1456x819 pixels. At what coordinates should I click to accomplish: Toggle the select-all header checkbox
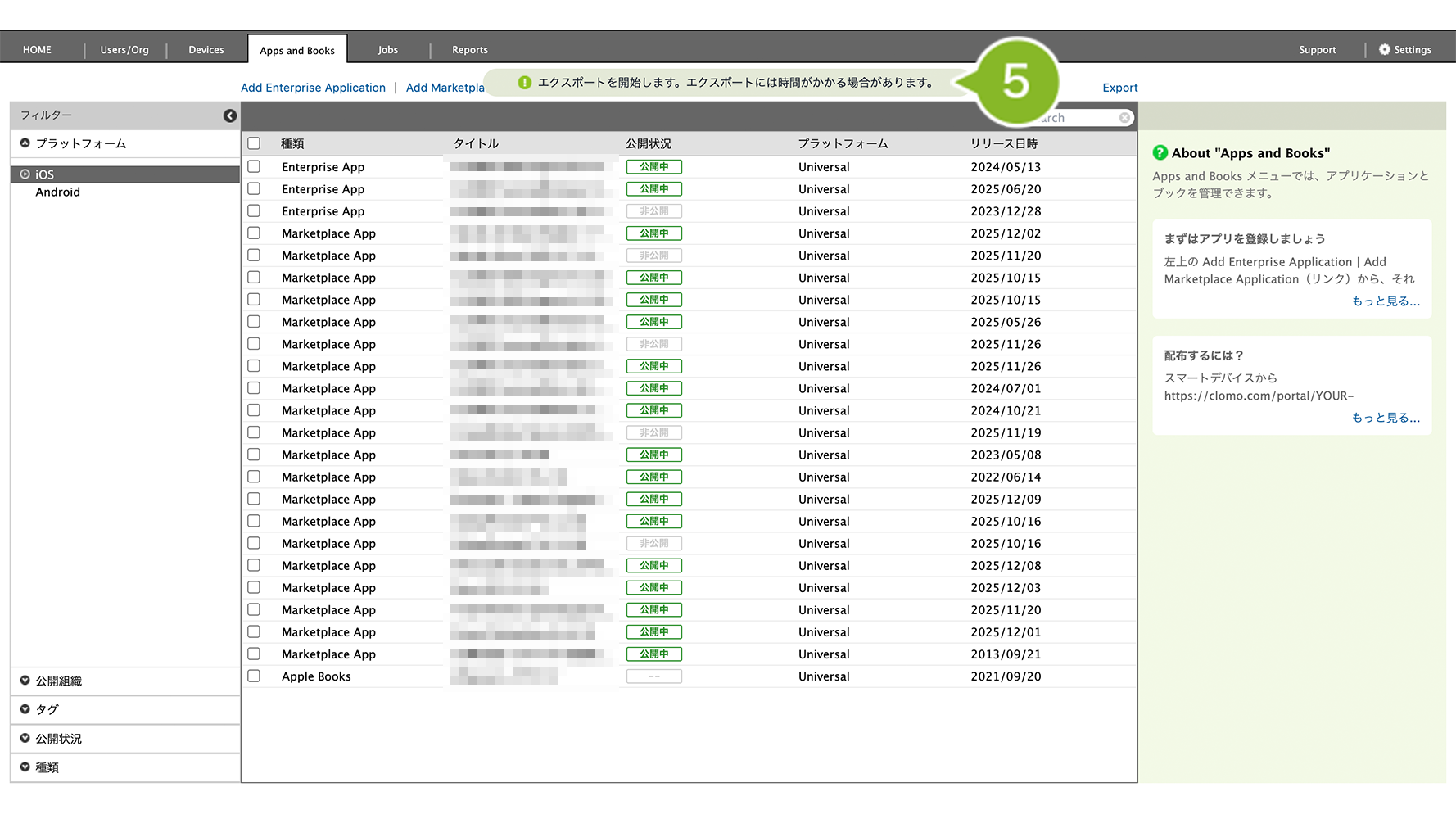click(254, 143)
